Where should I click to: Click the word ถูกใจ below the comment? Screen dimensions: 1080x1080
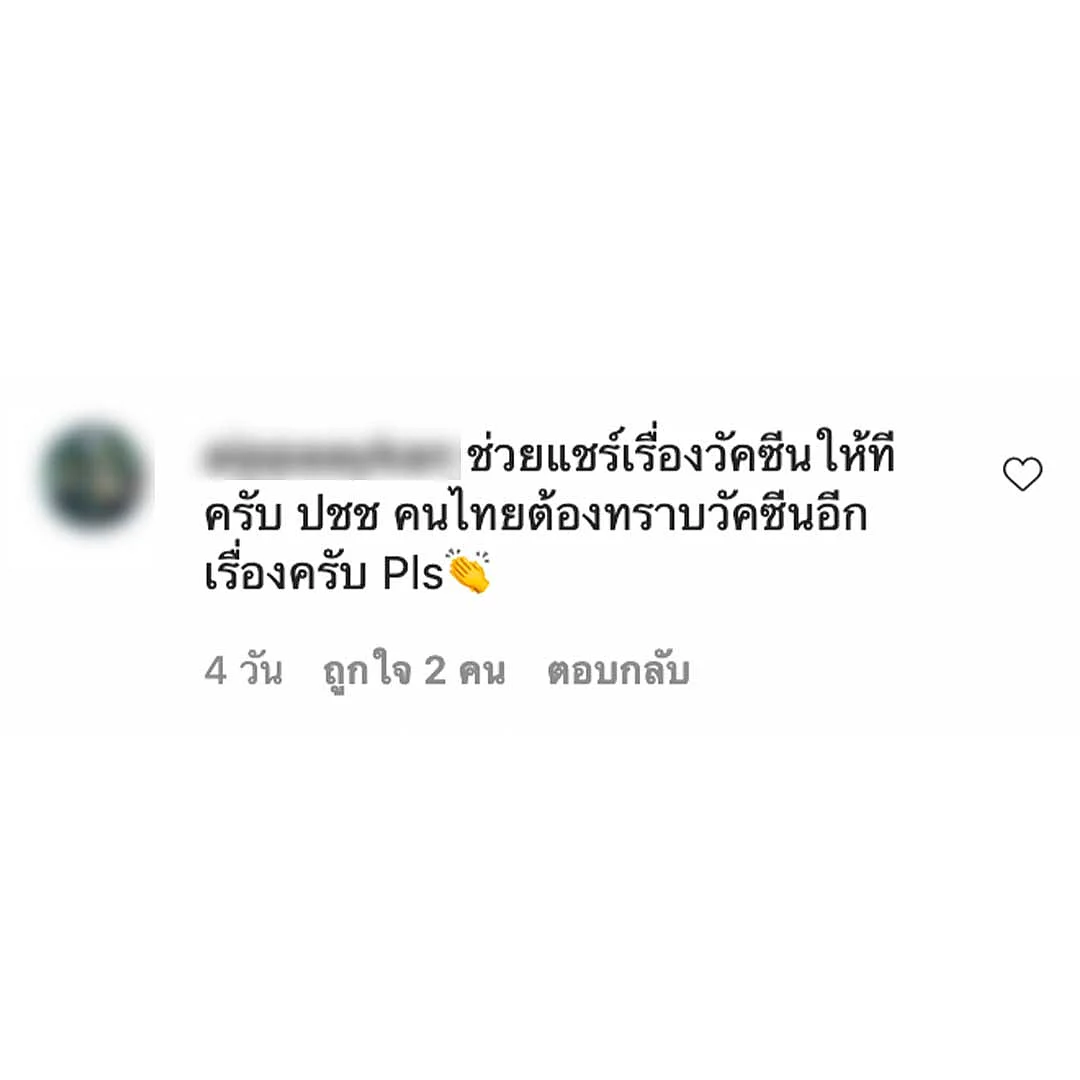367,672
